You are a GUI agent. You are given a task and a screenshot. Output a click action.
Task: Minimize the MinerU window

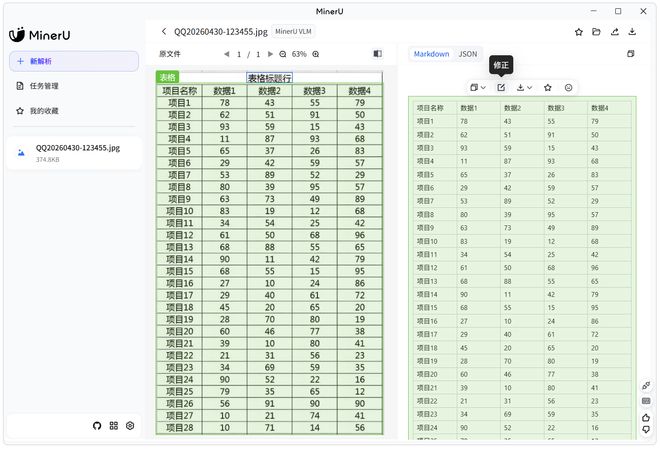[594, 11]
